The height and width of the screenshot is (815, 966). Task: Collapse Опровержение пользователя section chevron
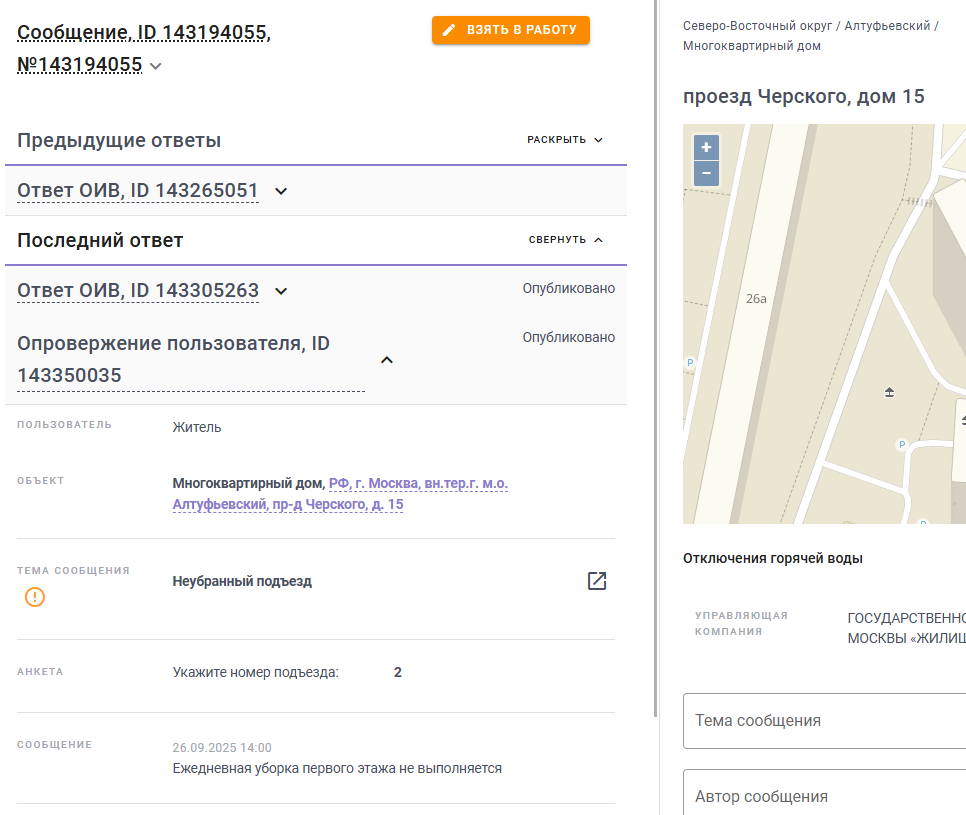387,360
